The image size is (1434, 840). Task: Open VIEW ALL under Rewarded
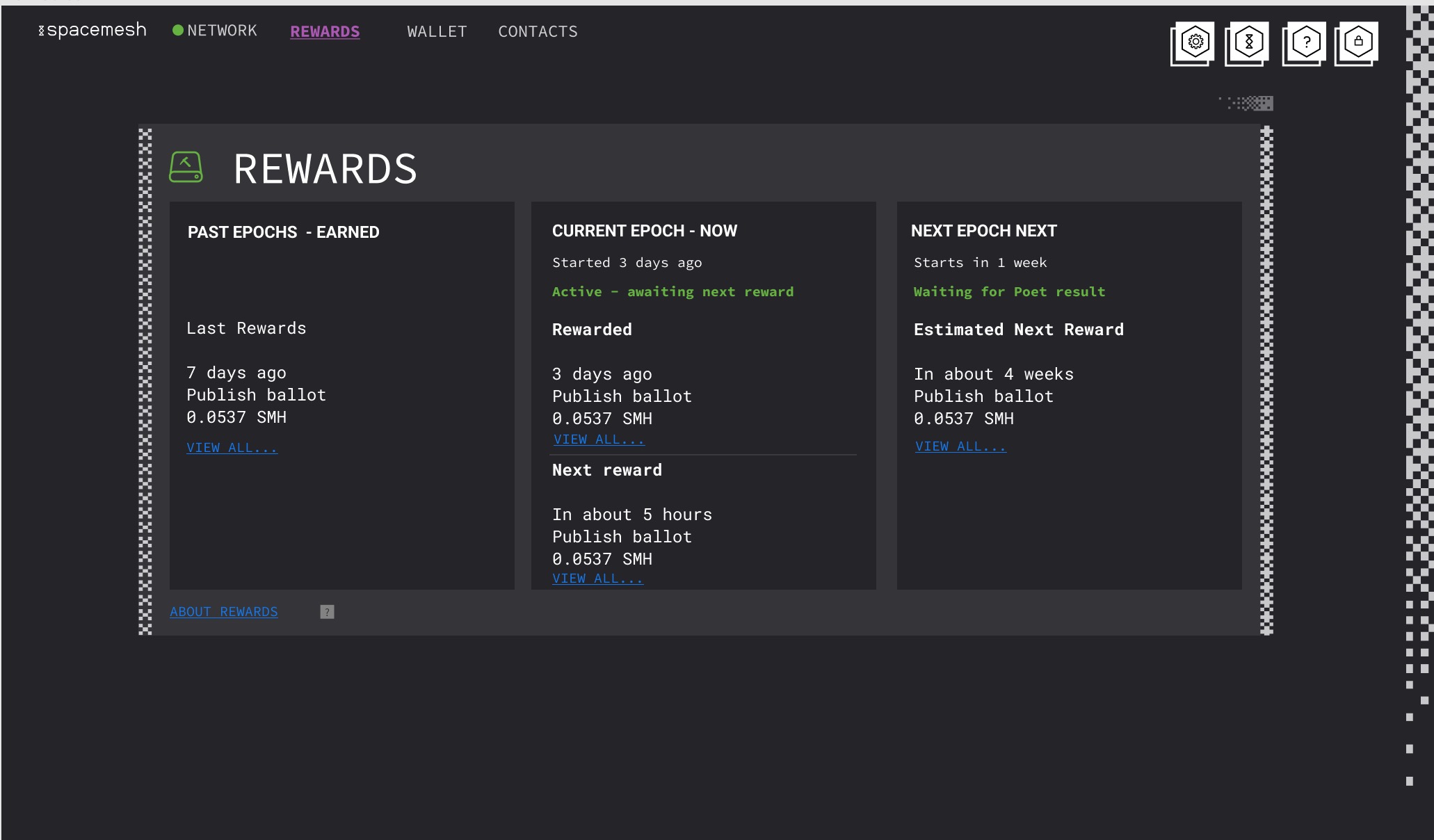click(x=598, y=439)
